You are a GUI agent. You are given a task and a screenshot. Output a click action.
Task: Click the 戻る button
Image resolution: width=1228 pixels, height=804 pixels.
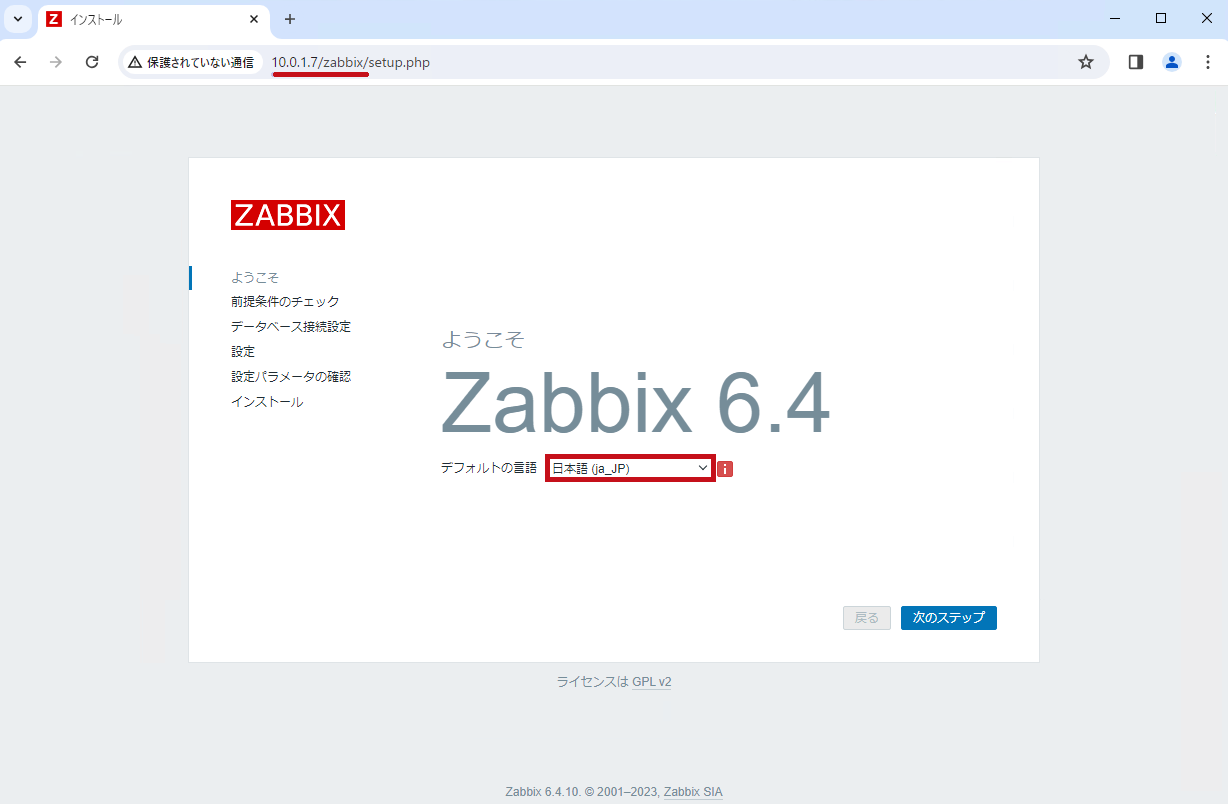[x=867, y=618]
